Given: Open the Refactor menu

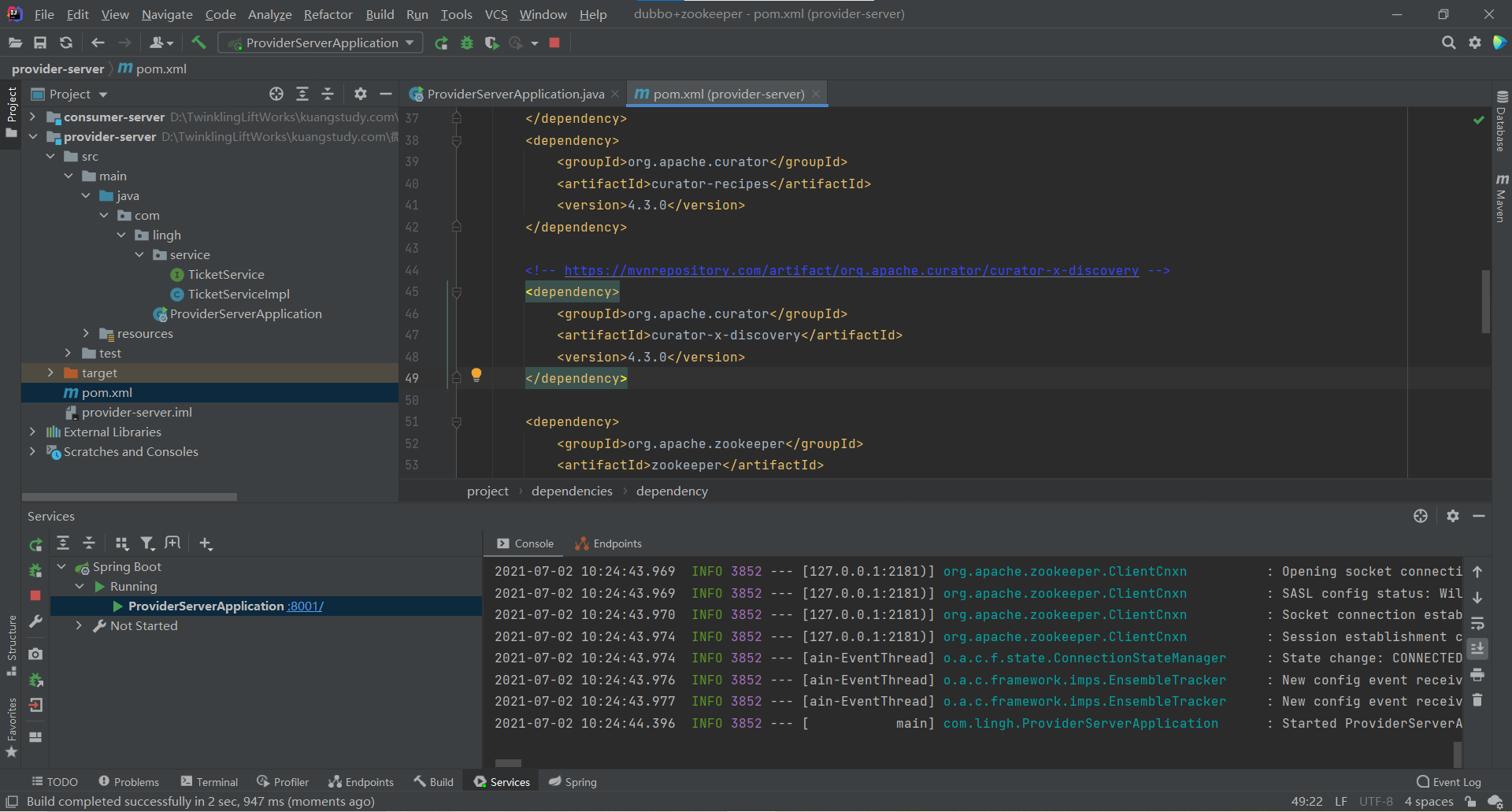Looking at the screenshot, I should (328, 14).
